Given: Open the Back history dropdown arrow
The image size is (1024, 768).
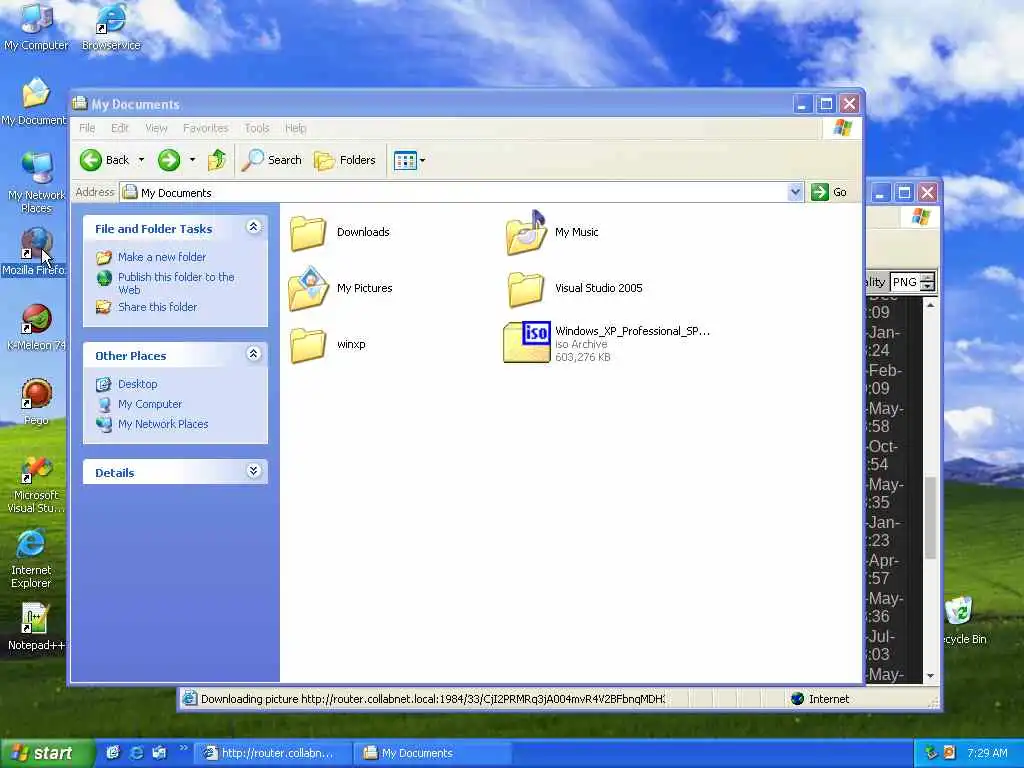Looking at the screenshot, I should coord(141,160).
